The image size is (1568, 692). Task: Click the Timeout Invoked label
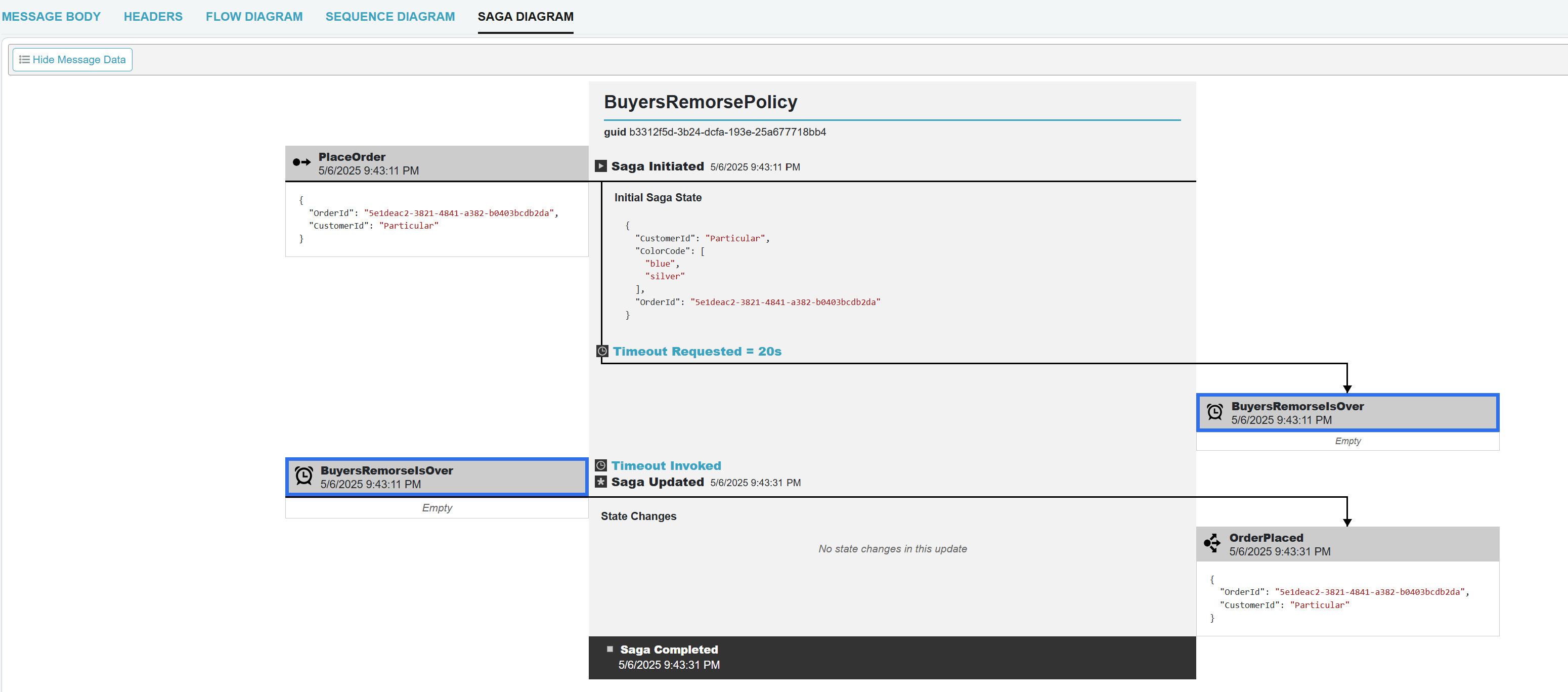pyautogui.click(x=666, y=465)
